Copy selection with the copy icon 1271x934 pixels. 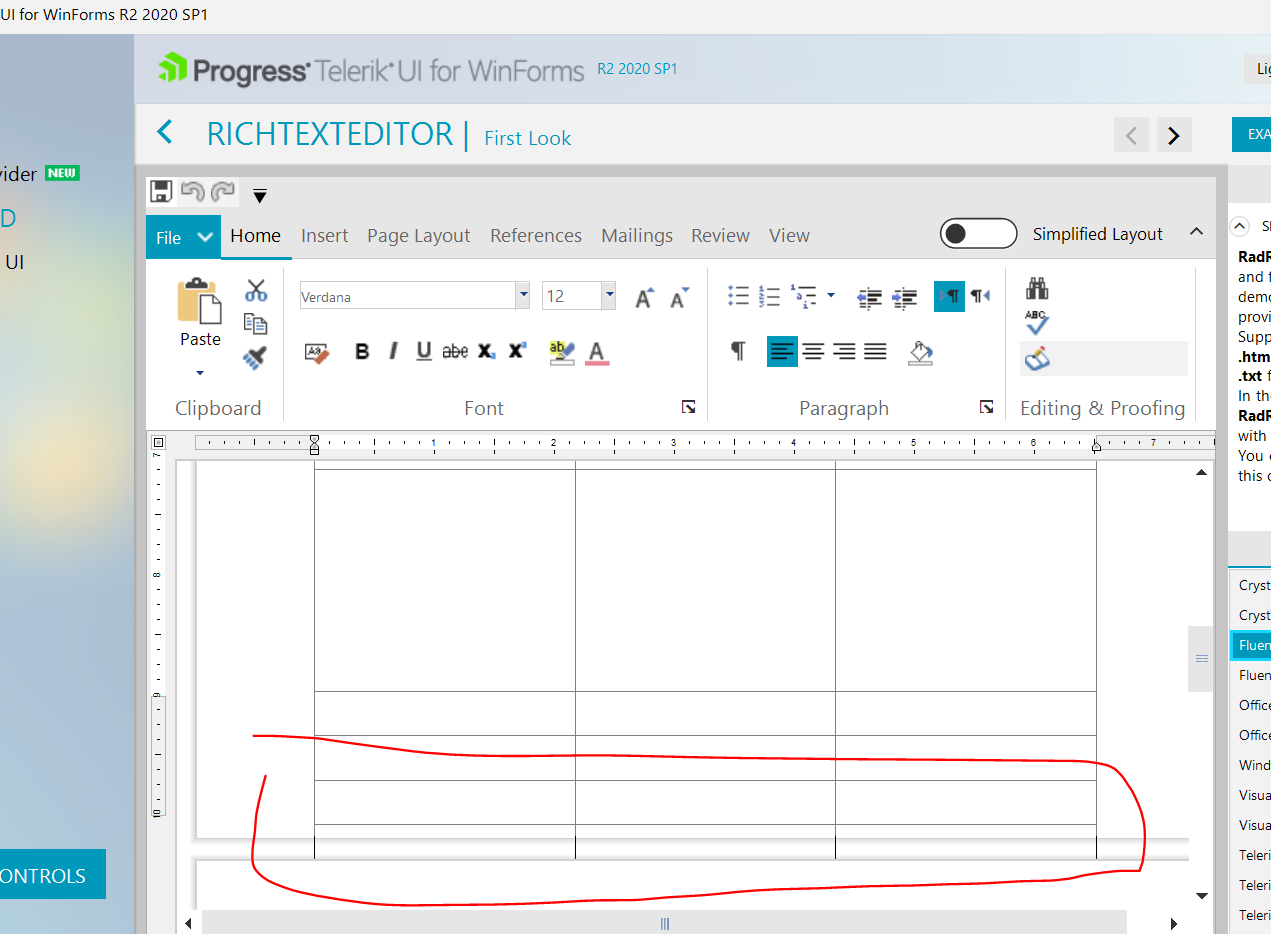256,324
